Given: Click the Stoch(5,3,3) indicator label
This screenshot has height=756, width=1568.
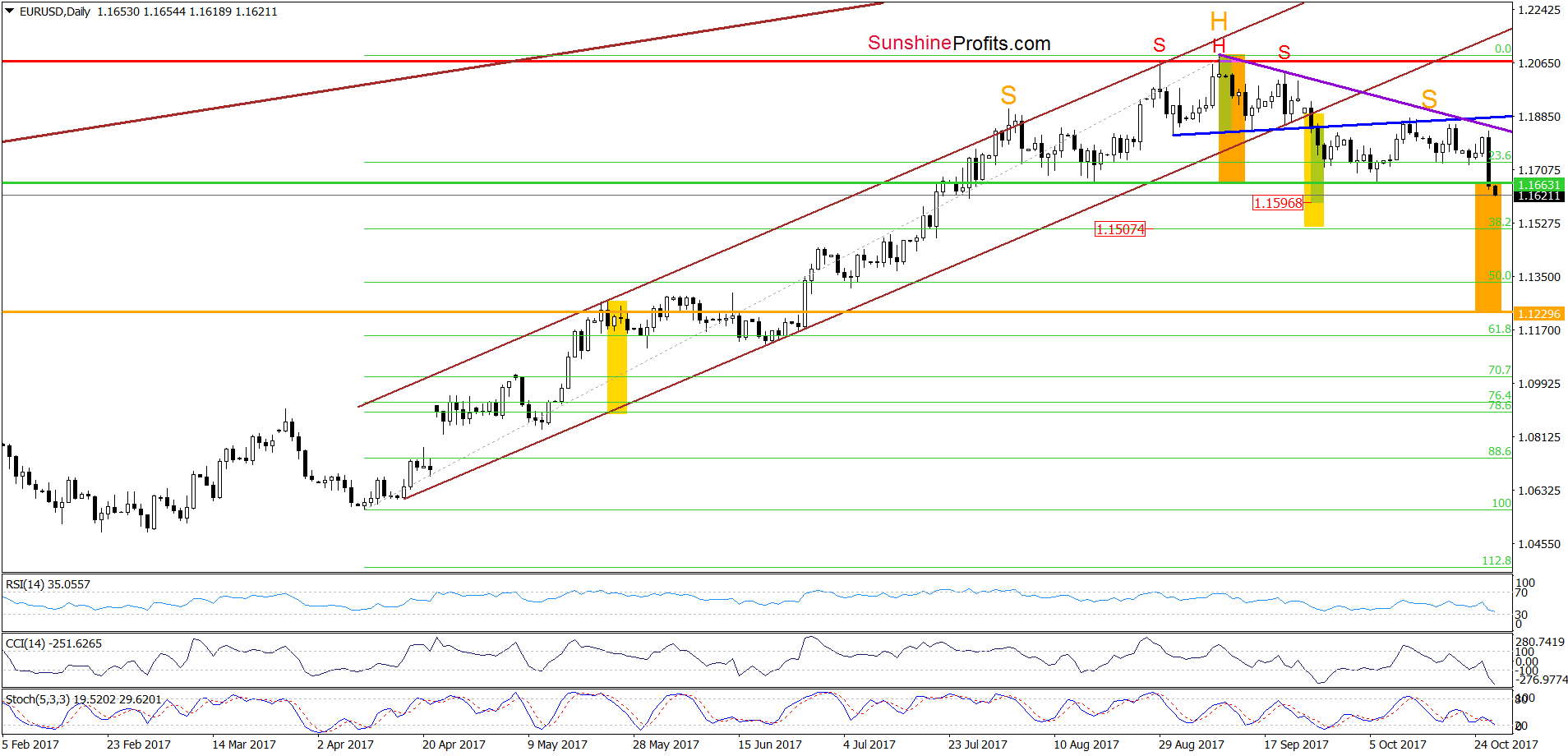Looking at the screenshot, I should point(84,699).
